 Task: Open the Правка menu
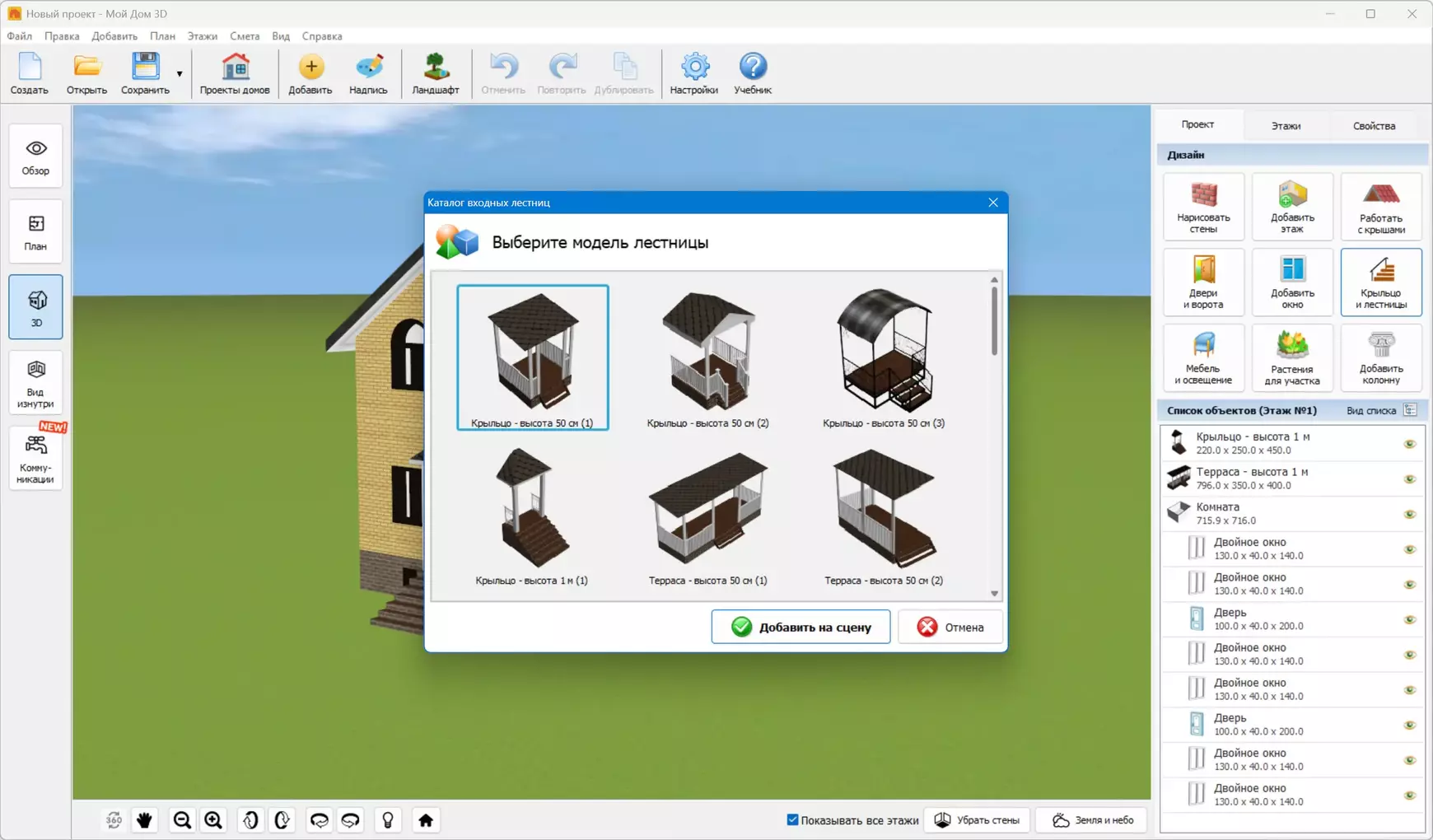click(x=62, y=36)
